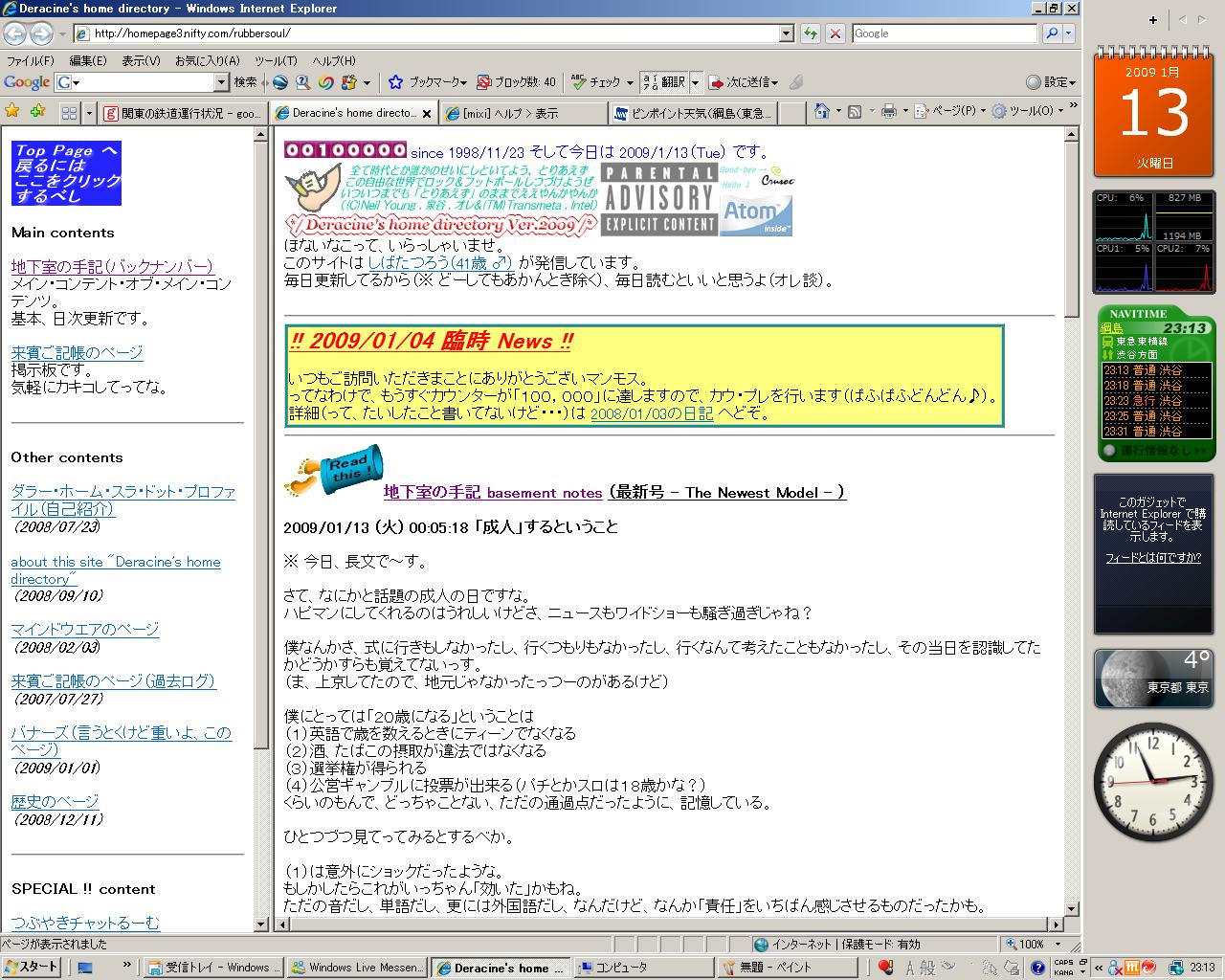Click the main frame horizontal scrollbar right arrow

pyautogui.click(x=1058, y=924)
